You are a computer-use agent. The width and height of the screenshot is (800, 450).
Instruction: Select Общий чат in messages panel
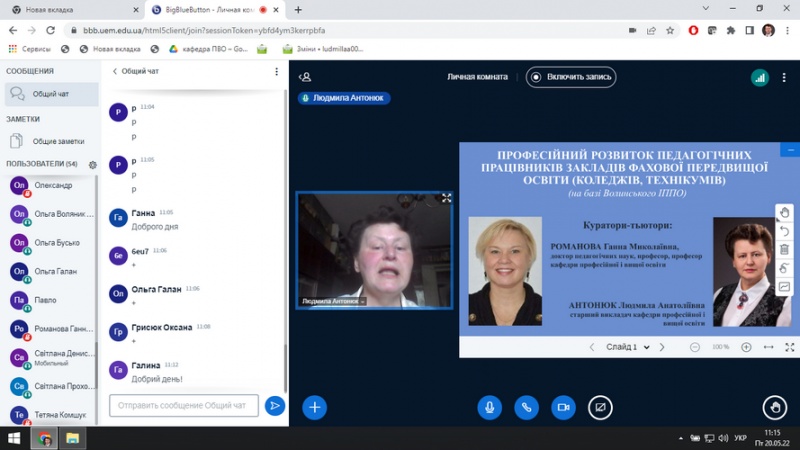point(50,94)
